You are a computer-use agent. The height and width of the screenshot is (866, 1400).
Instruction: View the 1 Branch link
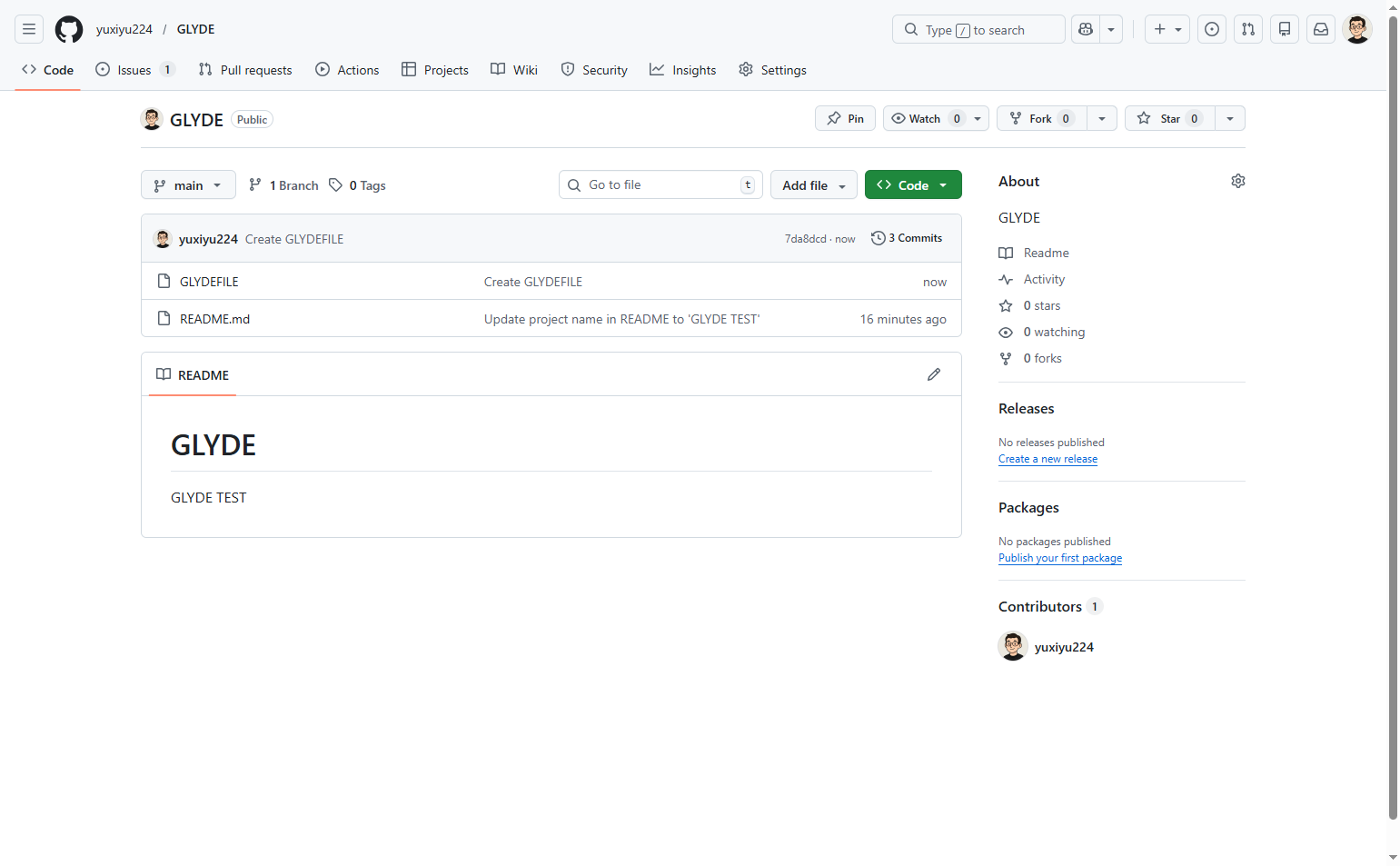pos(283,185)
